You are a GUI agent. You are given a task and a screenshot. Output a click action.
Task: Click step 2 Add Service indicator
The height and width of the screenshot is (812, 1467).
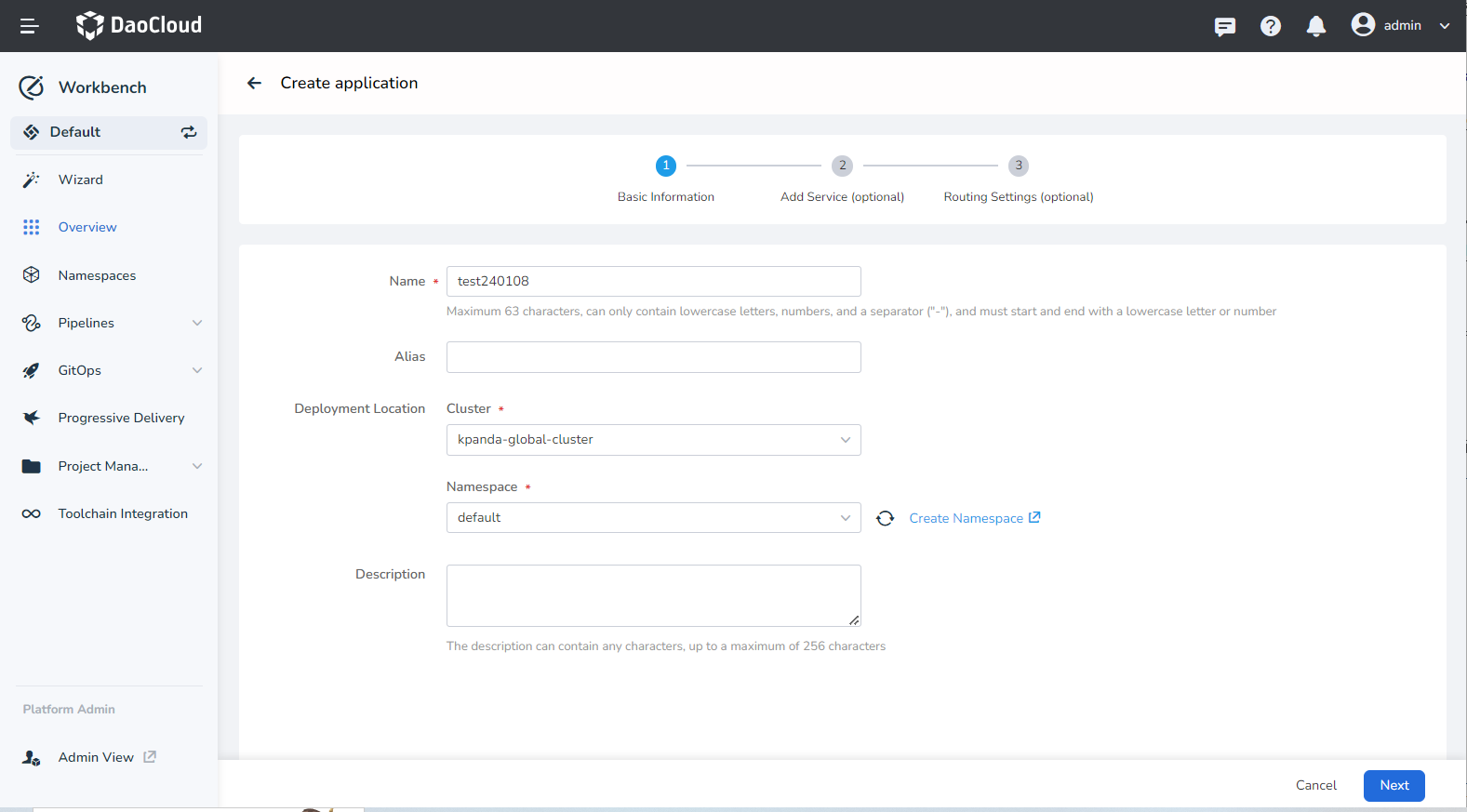tap(842, 166)
